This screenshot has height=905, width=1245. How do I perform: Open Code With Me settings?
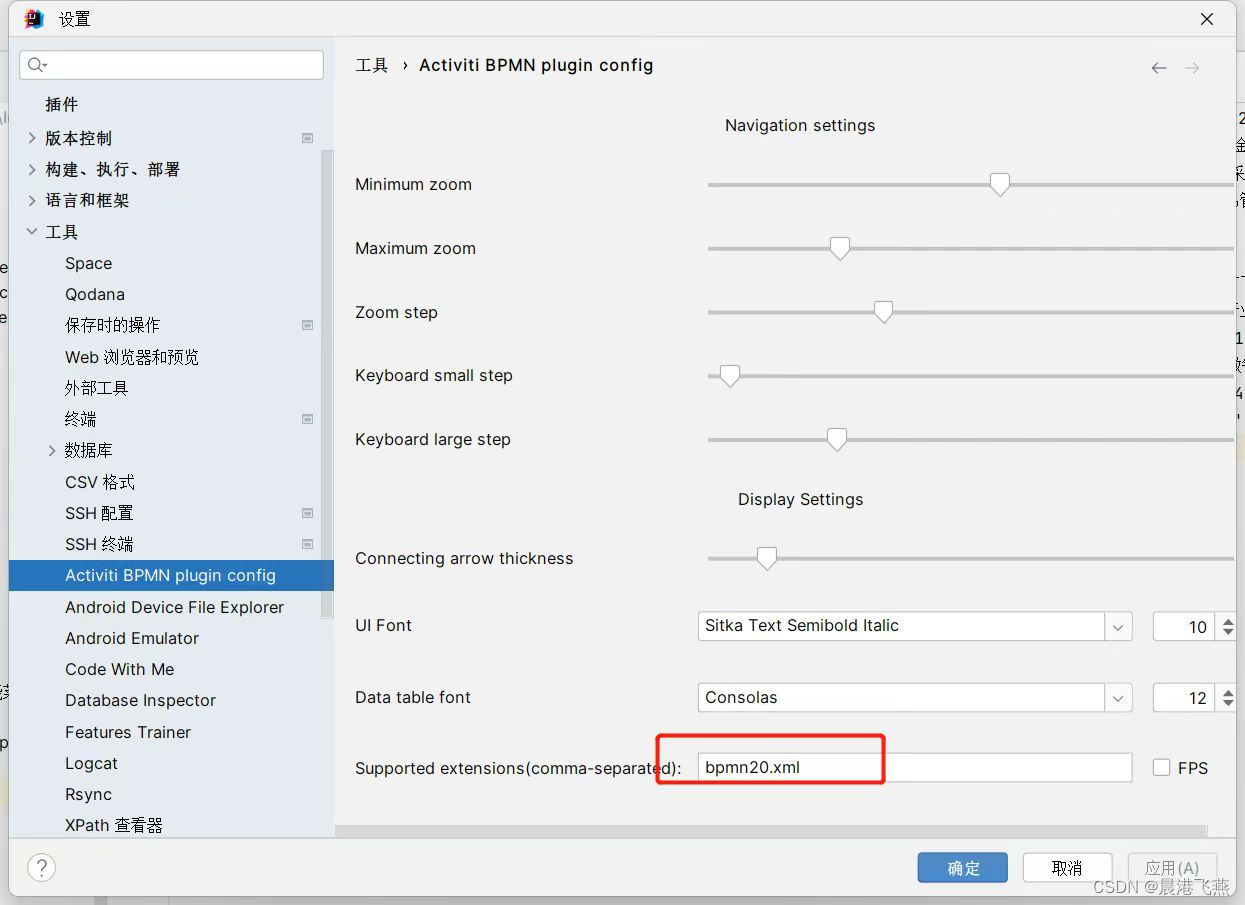(120, 669)
